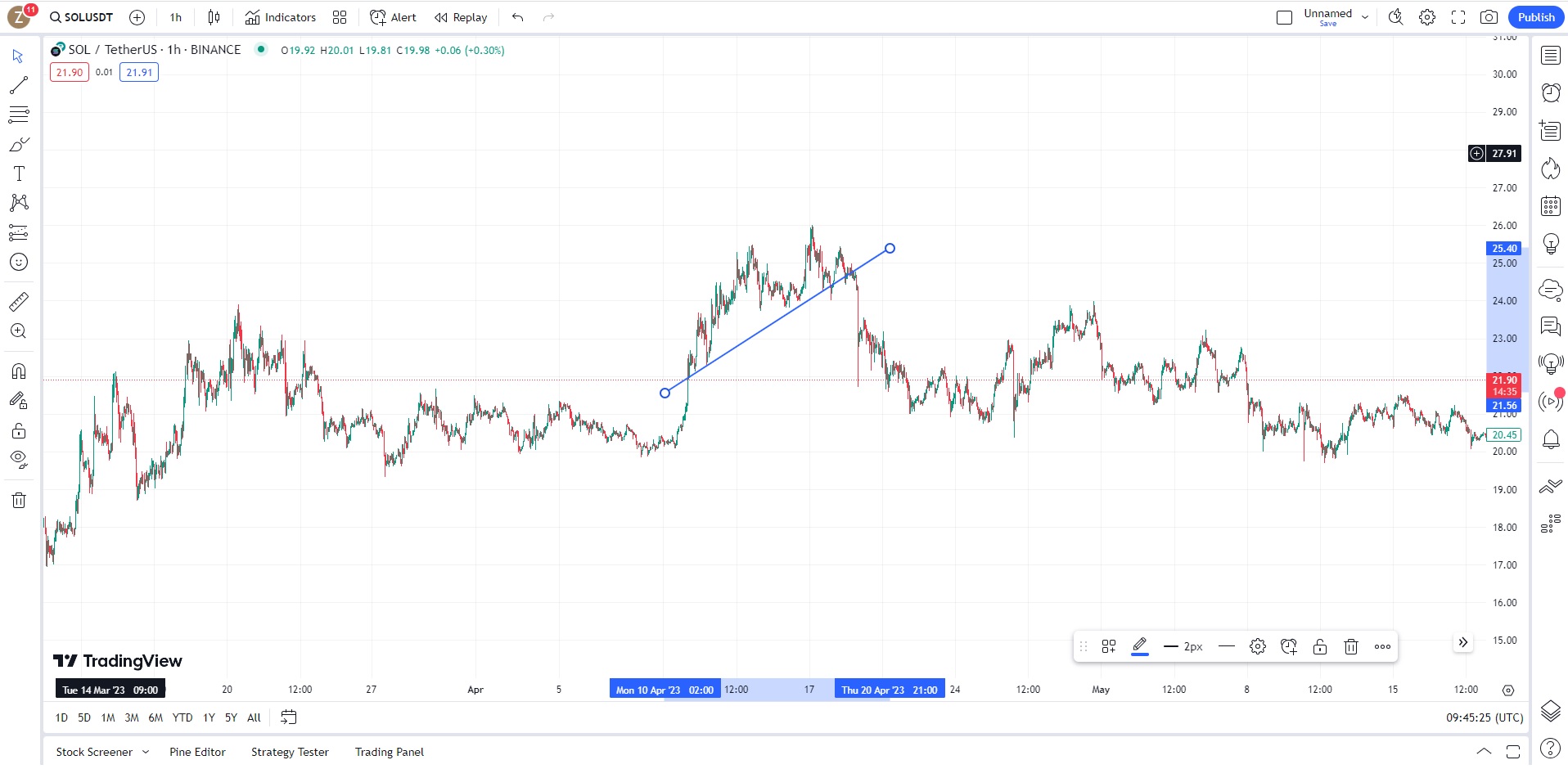Remove drawings with left toolbar trash icon
The height and width of the screenshot is (769, 1568).
[18, 500]
